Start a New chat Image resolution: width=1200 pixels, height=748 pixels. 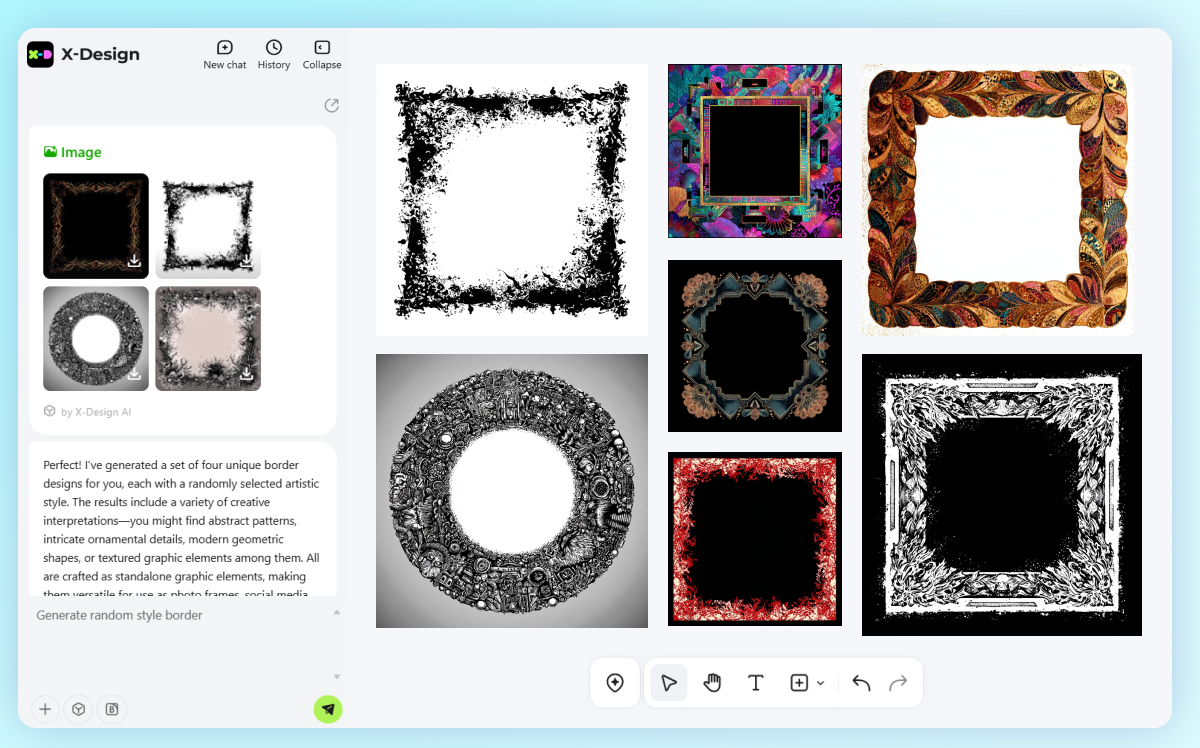(x=224, y=54)
